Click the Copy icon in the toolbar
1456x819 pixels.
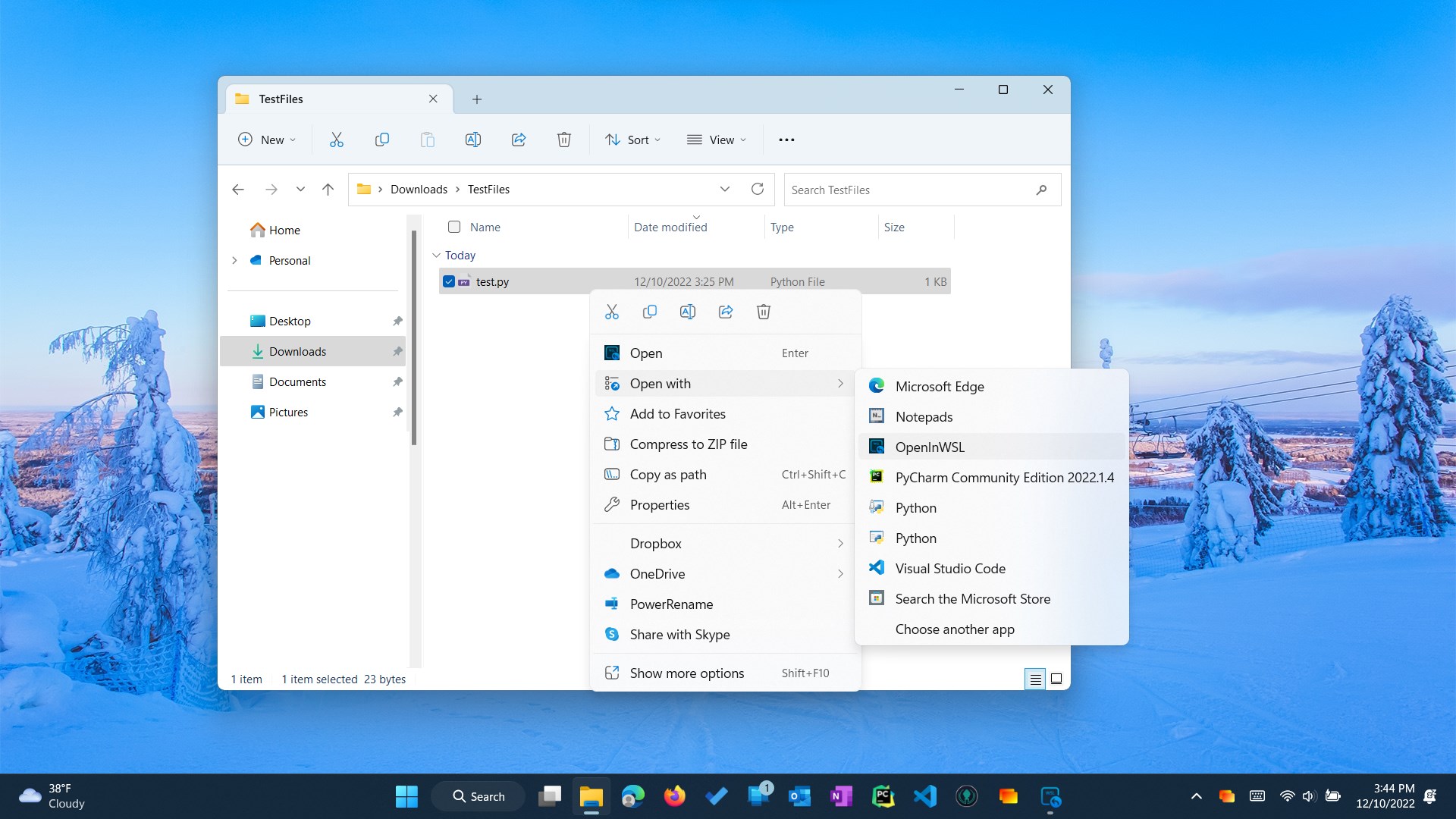(382, 140)
